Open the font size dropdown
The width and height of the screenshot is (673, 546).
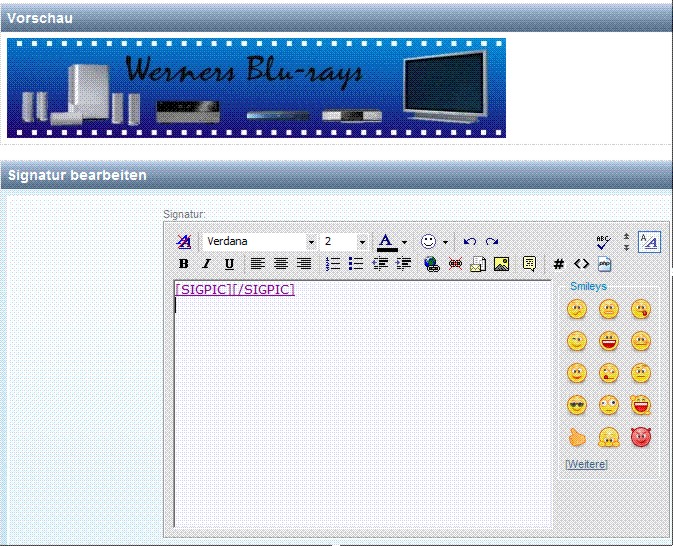click(x=362, y=242)
